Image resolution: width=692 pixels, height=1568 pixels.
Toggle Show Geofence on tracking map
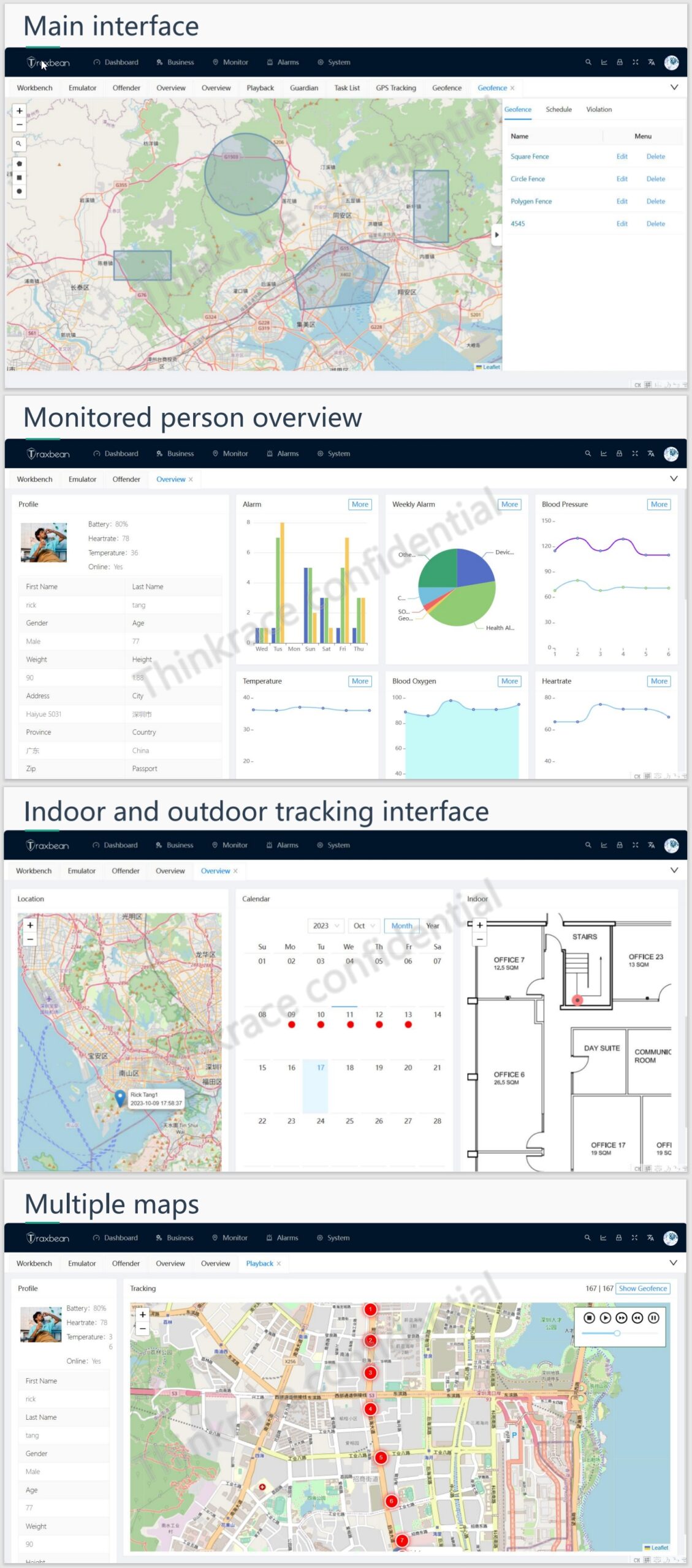(x=642, y=1288)
